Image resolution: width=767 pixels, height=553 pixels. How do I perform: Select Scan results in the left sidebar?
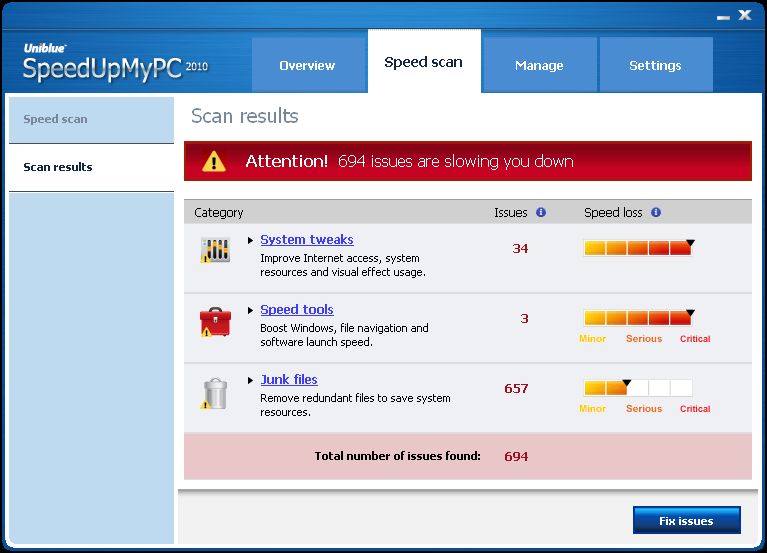91,167
